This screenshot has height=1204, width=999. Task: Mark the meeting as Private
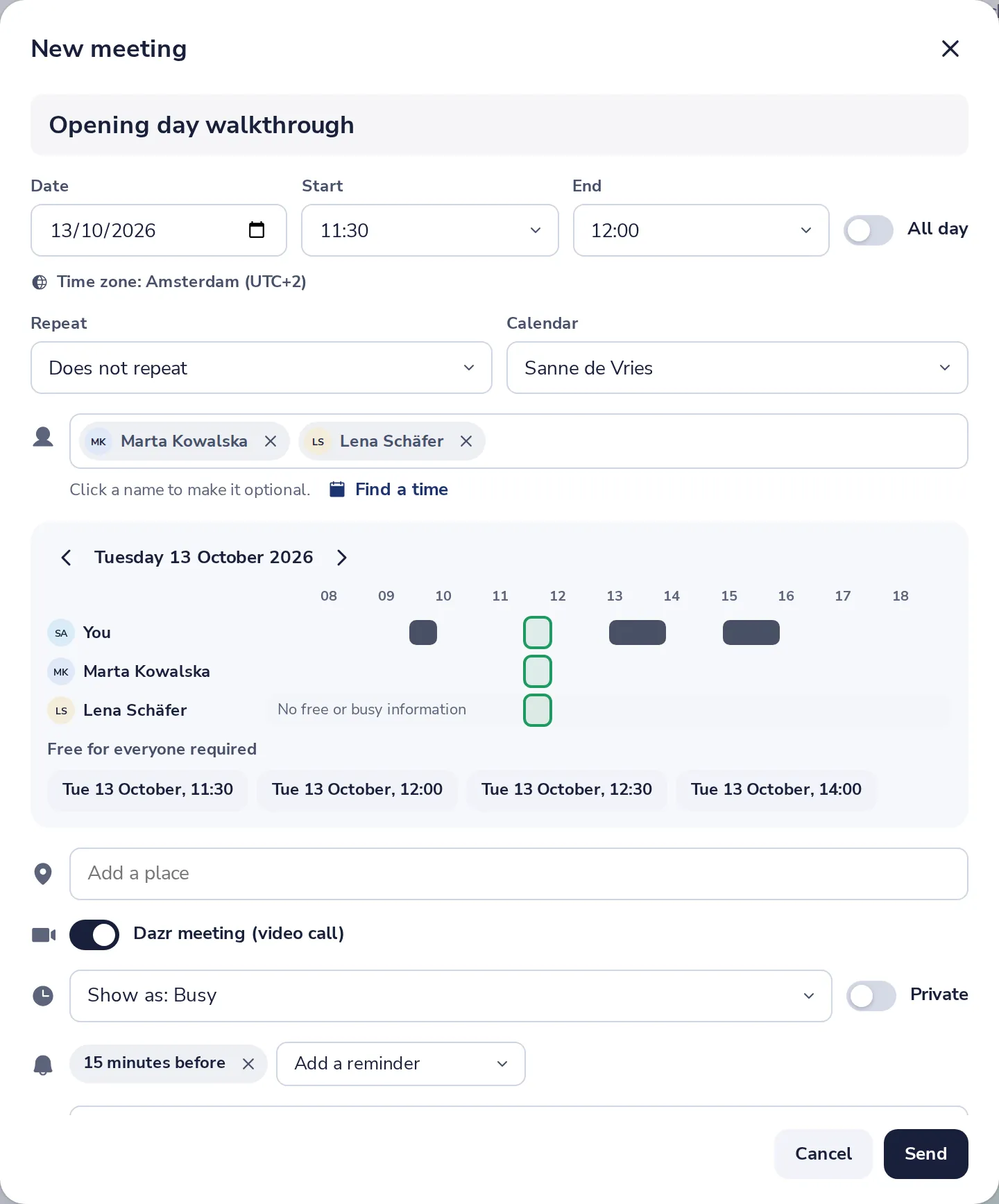point(871,996)
